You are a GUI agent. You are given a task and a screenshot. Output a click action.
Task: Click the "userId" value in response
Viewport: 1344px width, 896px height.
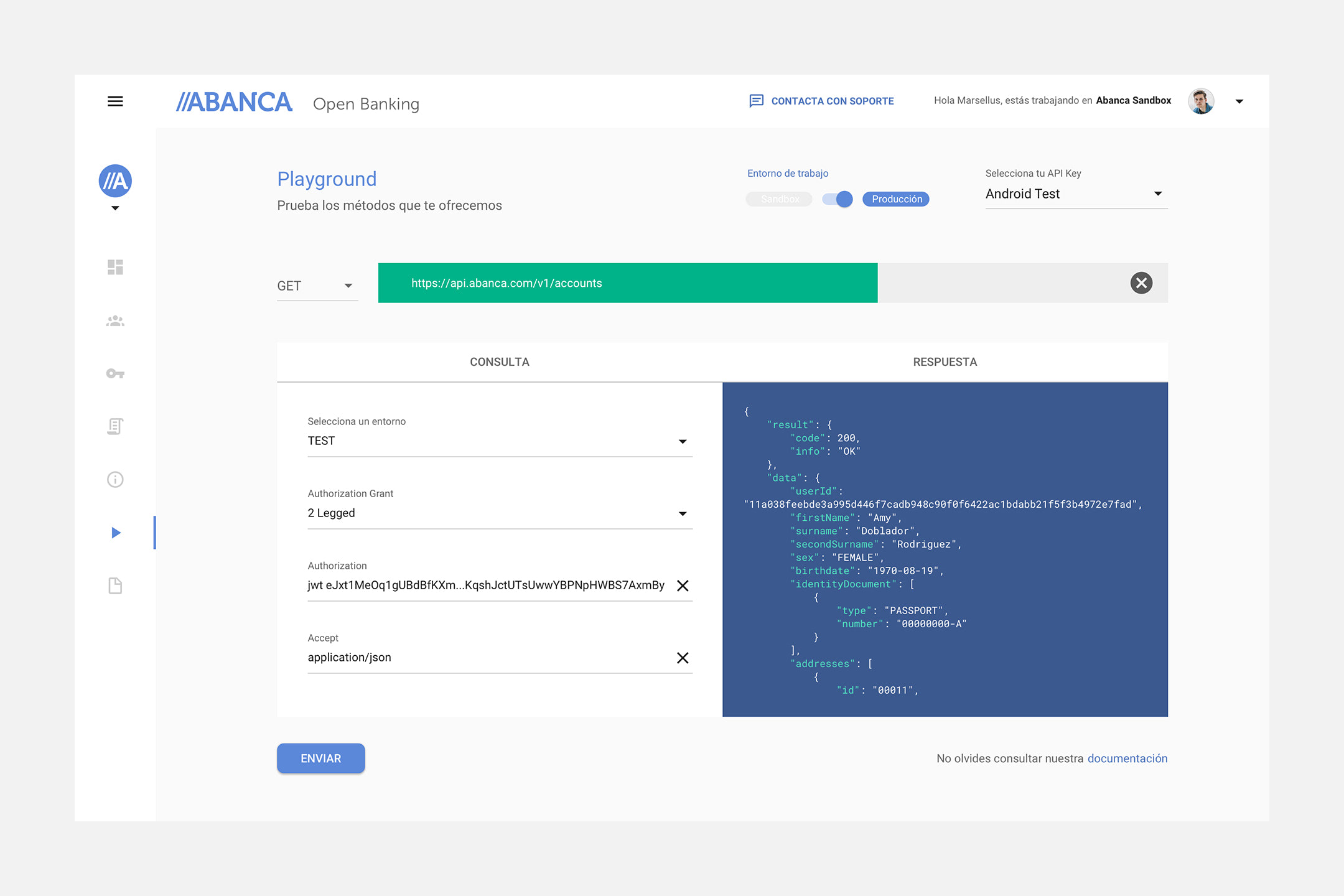click(x=943, y=505)
